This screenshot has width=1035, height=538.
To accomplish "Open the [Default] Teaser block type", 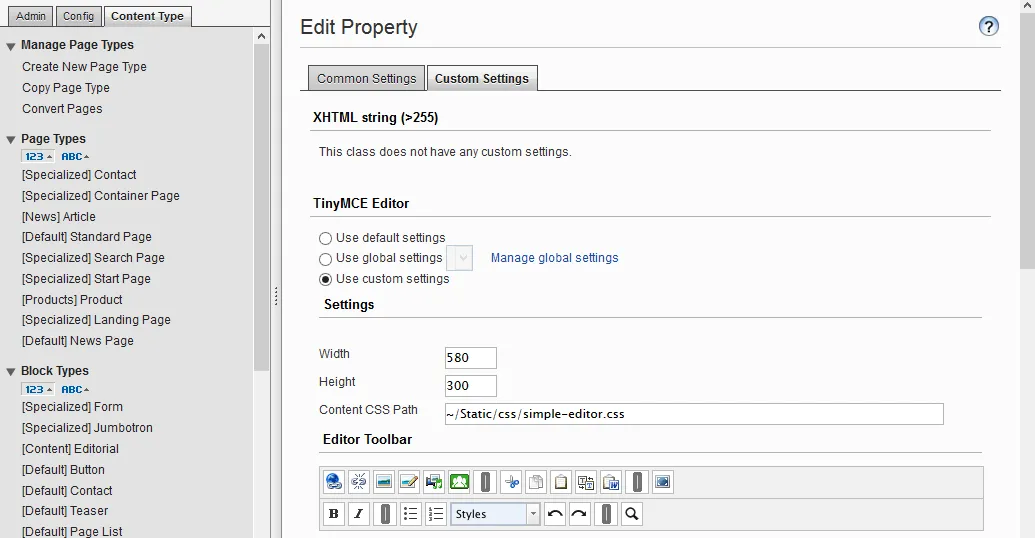I will click(x=65, y=511).
